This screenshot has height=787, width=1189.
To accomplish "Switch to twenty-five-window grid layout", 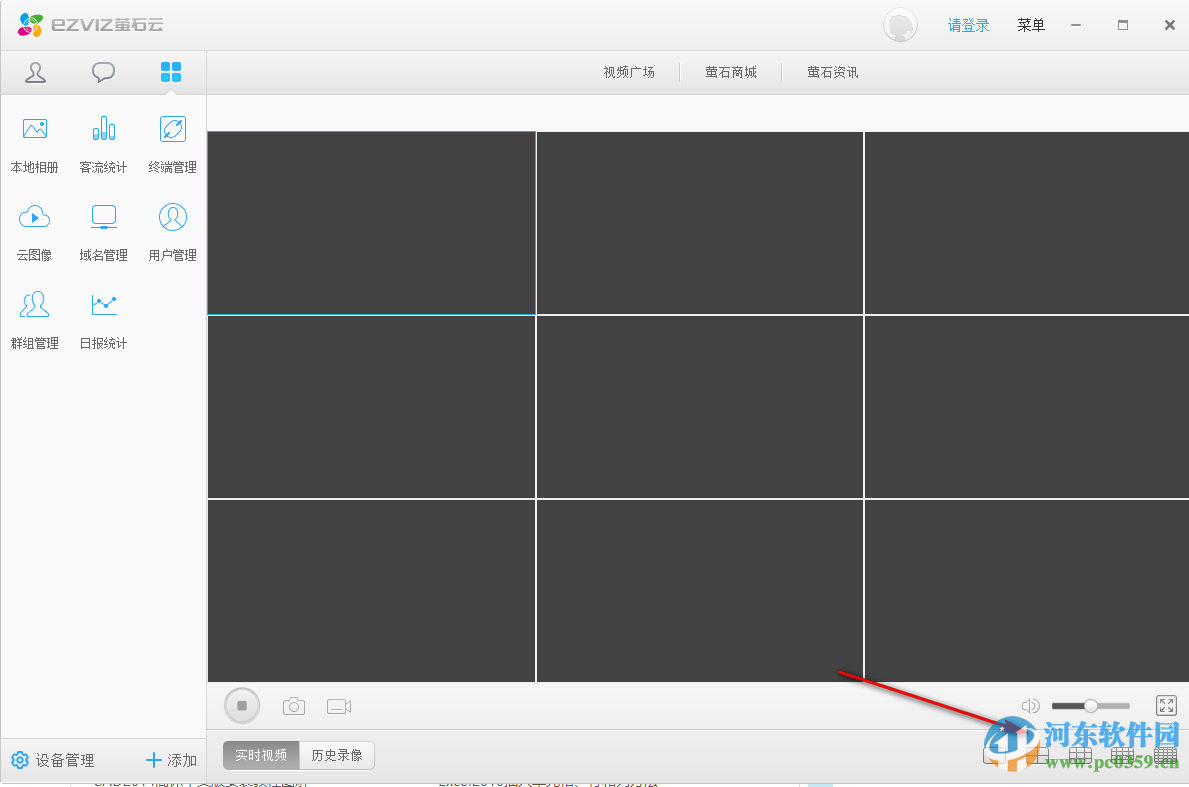I will tap(1165, 755).
